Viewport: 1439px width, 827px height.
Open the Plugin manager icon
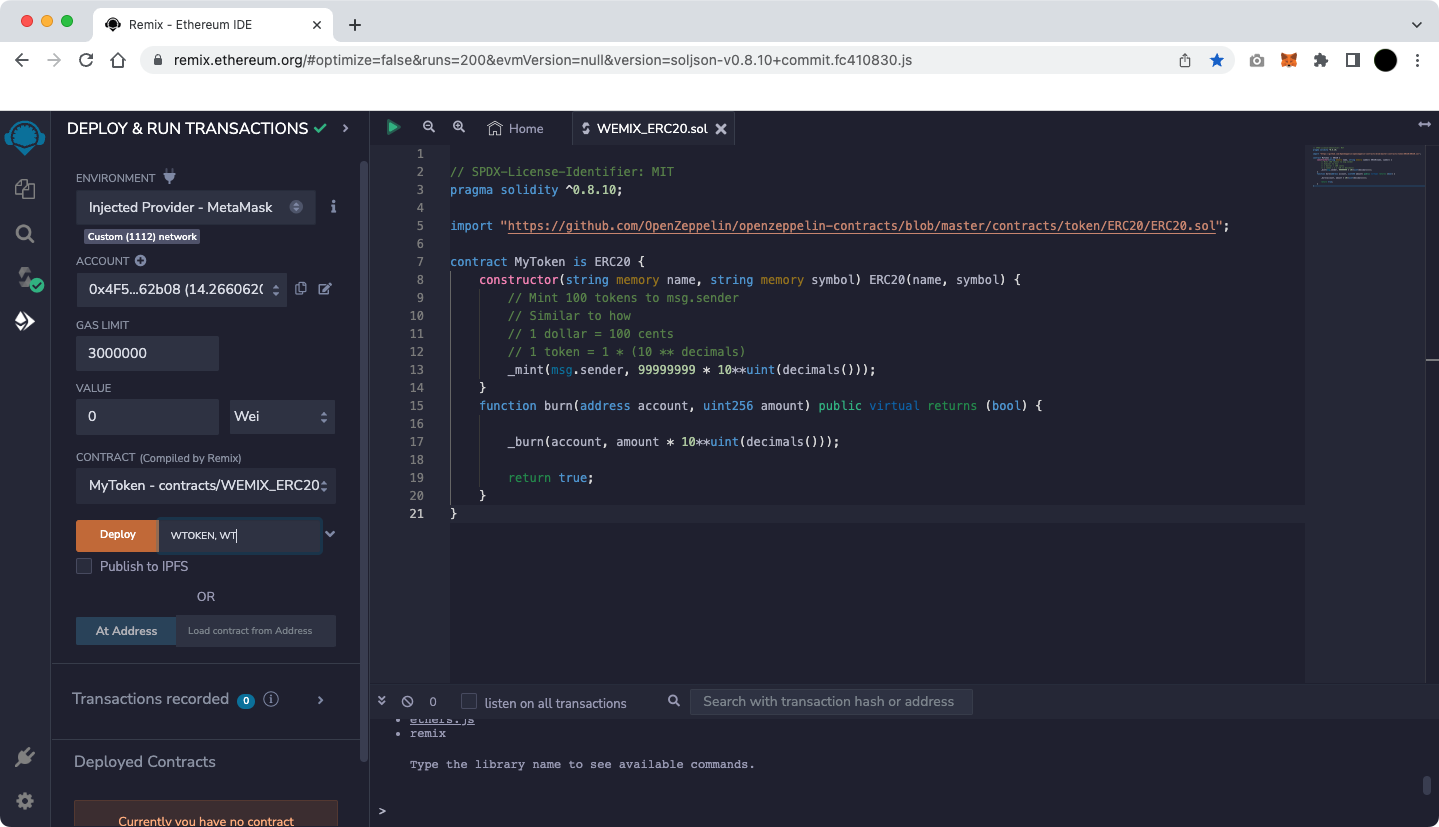pos(25,758)
